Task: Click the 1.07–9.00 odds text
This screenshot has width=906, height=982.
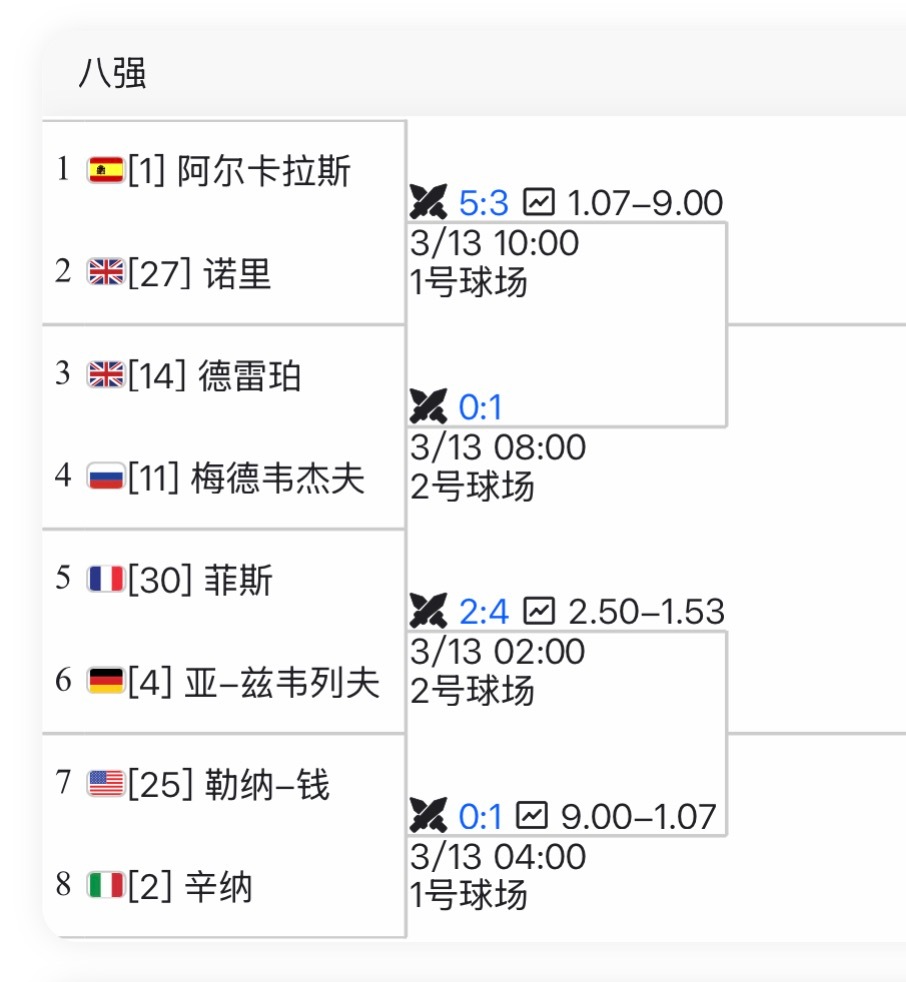Action: click(645, 202)
